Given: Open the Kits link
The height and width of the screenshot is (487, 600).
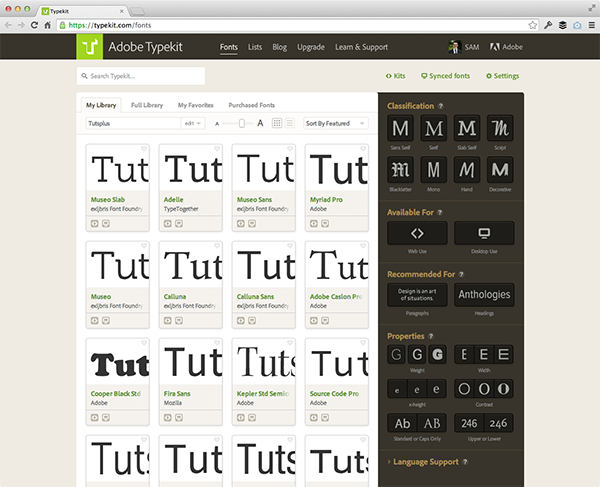Looking at the screenshot, I should pyautogui.click(x=395, y=76).
